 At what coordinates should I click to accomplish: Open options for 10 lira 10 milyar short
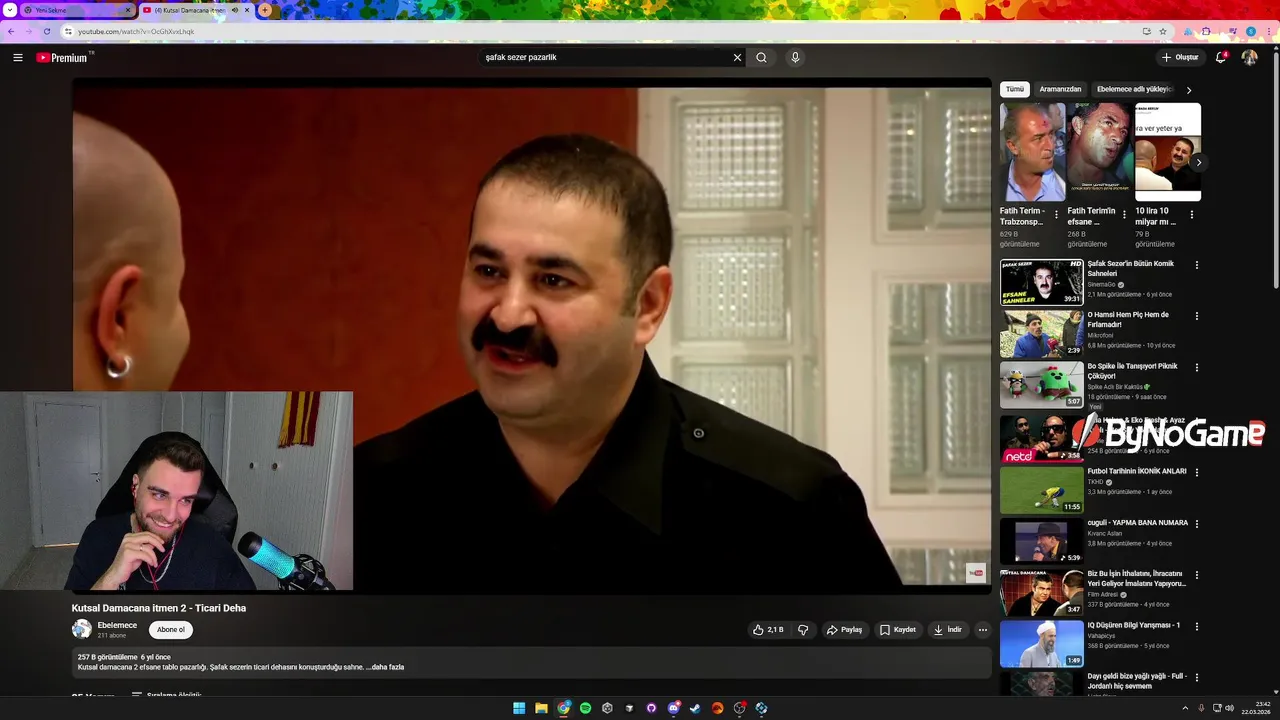point(1191,214)
